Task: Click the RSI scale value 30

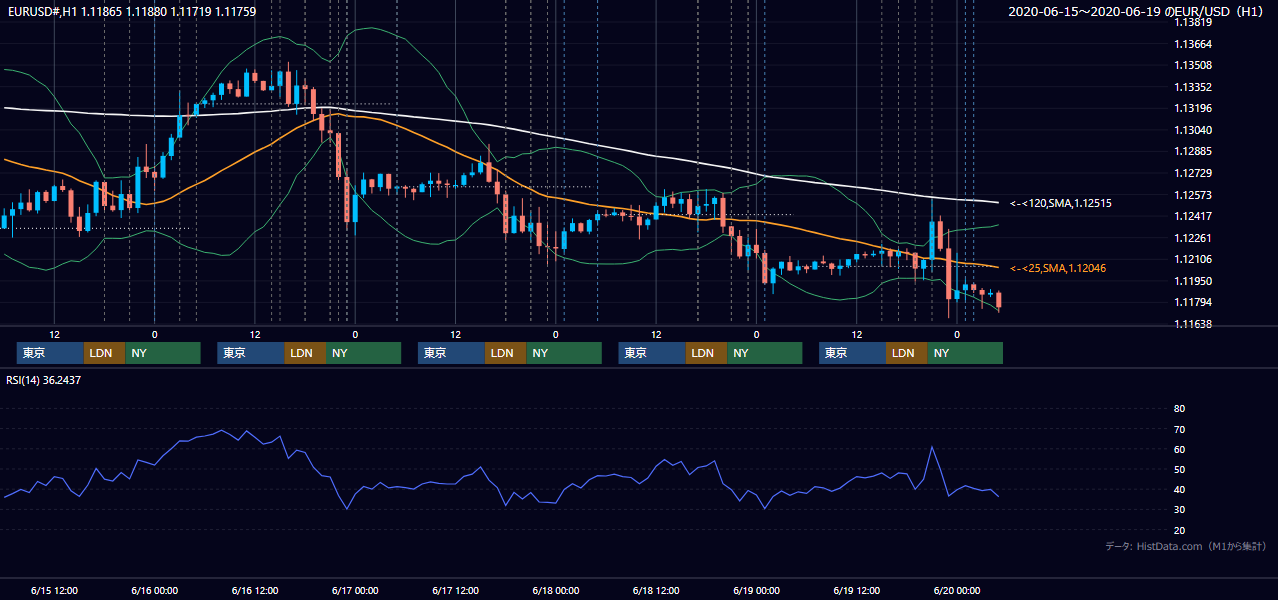Action: pyautogui.click(x=1179, y=510)
